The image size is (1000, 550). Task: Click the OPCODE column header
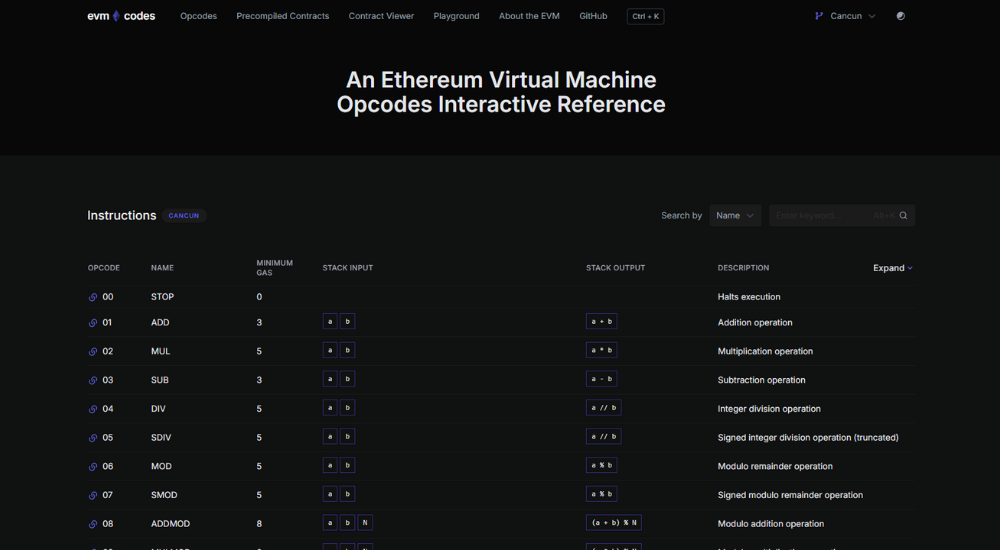pos(104,268)
